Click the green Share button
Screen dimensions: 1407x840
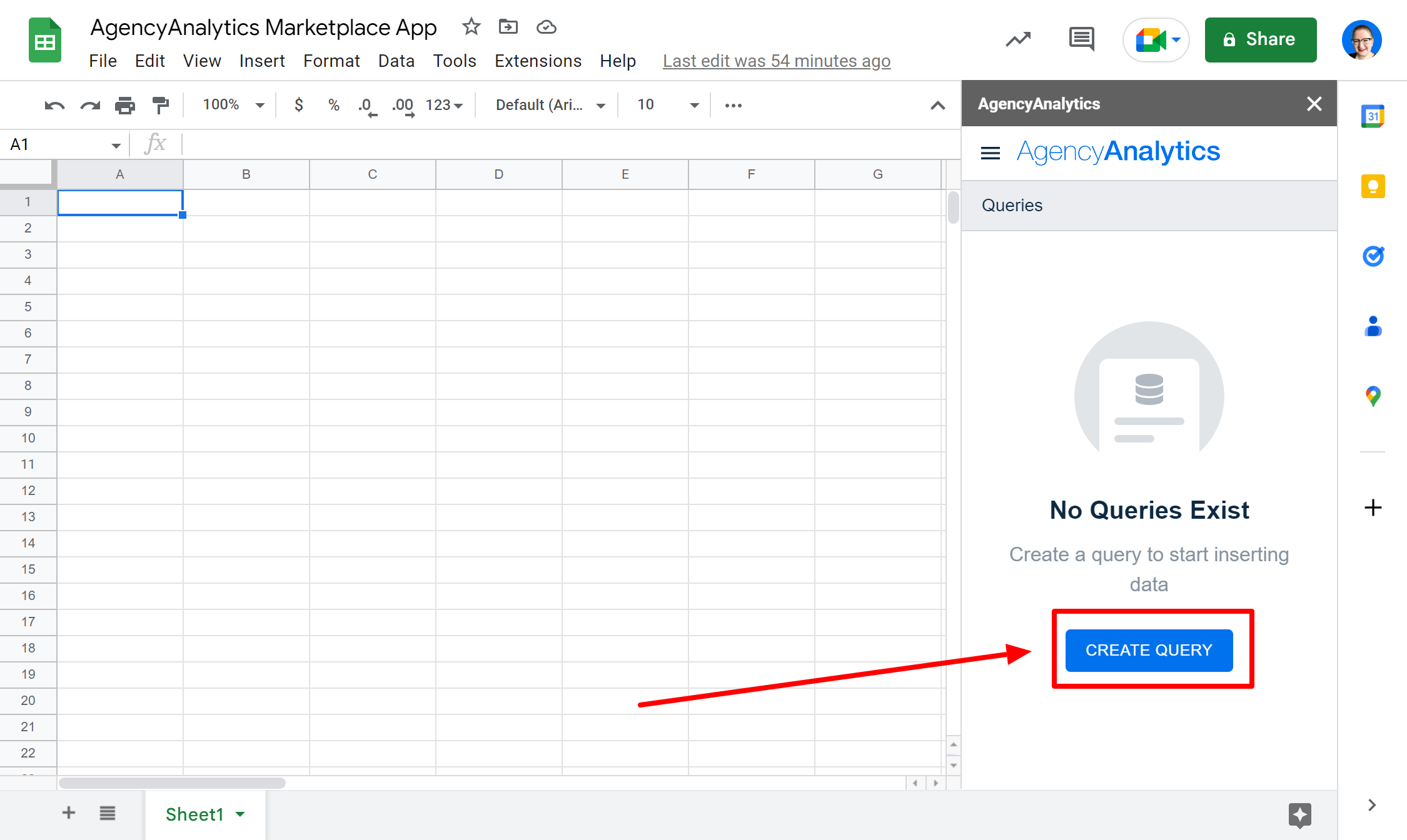point(1260,39)
